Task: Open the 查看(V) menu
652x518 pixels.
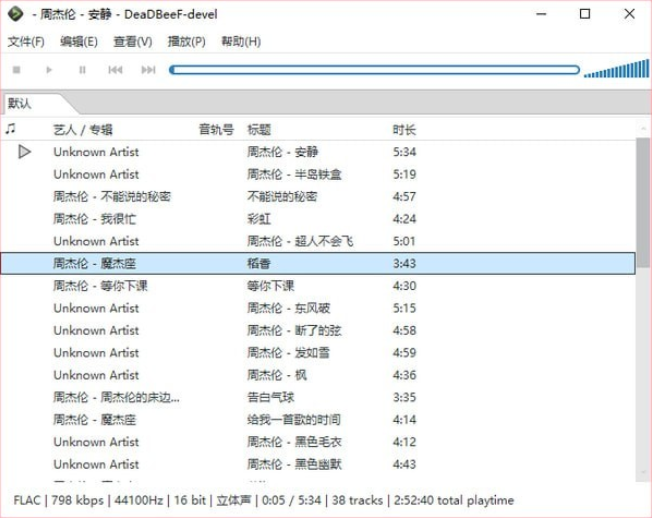Action: click(x=132, y=41)
